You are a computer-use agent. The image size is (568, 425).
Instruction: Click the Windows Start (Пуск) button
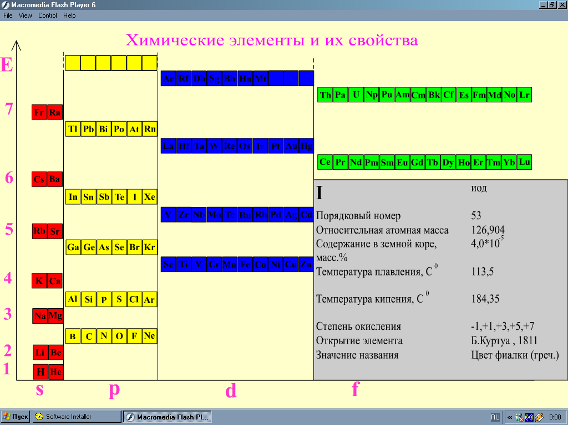(x=15, y=417)
